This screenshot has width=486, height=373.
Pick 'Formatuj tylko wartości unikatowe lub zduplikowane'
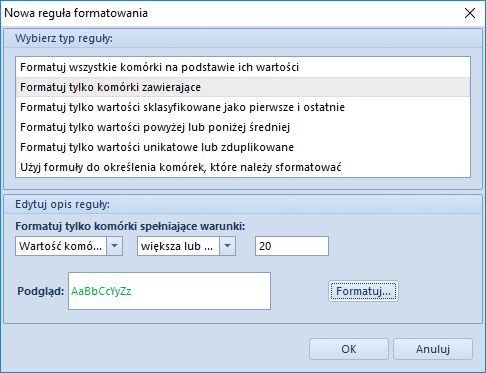click(243, 147)
